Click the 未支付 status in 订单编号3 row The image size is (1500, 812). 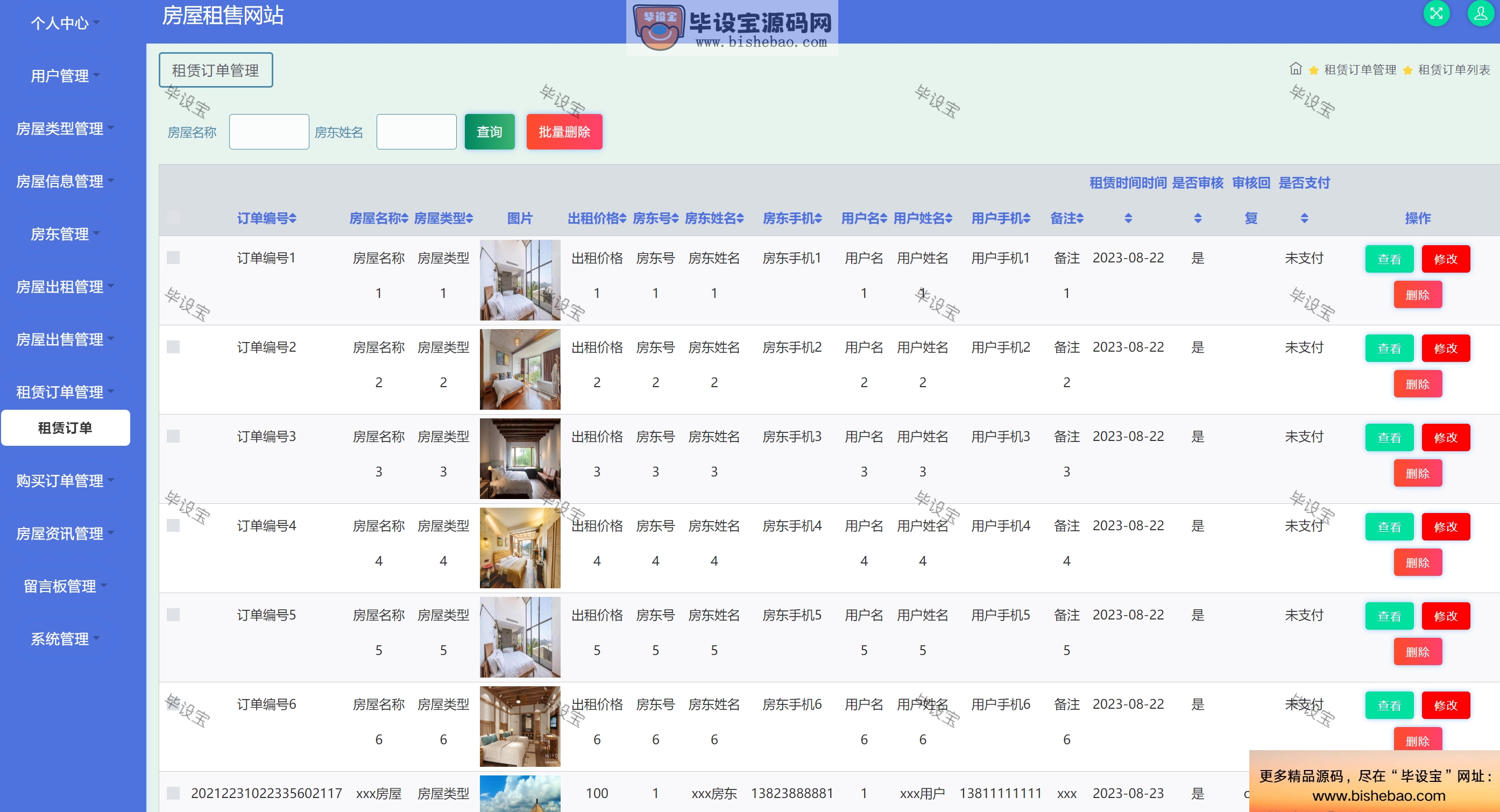tap(1304, 437)
